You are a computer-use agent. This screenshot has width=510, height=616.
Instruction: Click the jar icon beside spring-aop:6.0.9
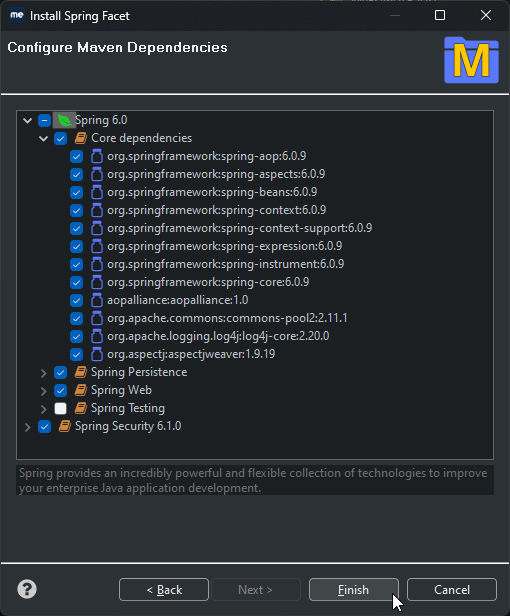pos(97,156)
